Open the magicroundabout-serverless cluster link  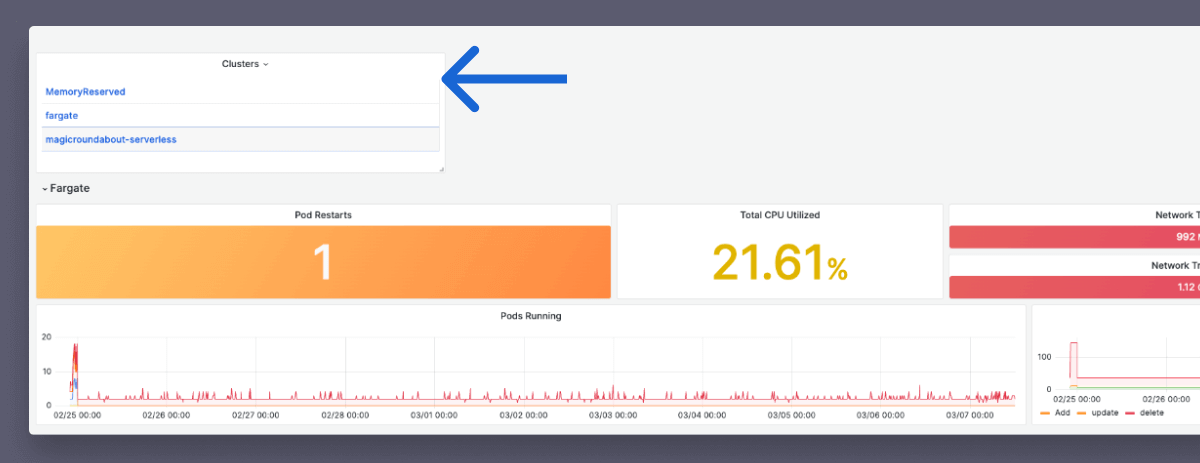click(x=111, y=139)
